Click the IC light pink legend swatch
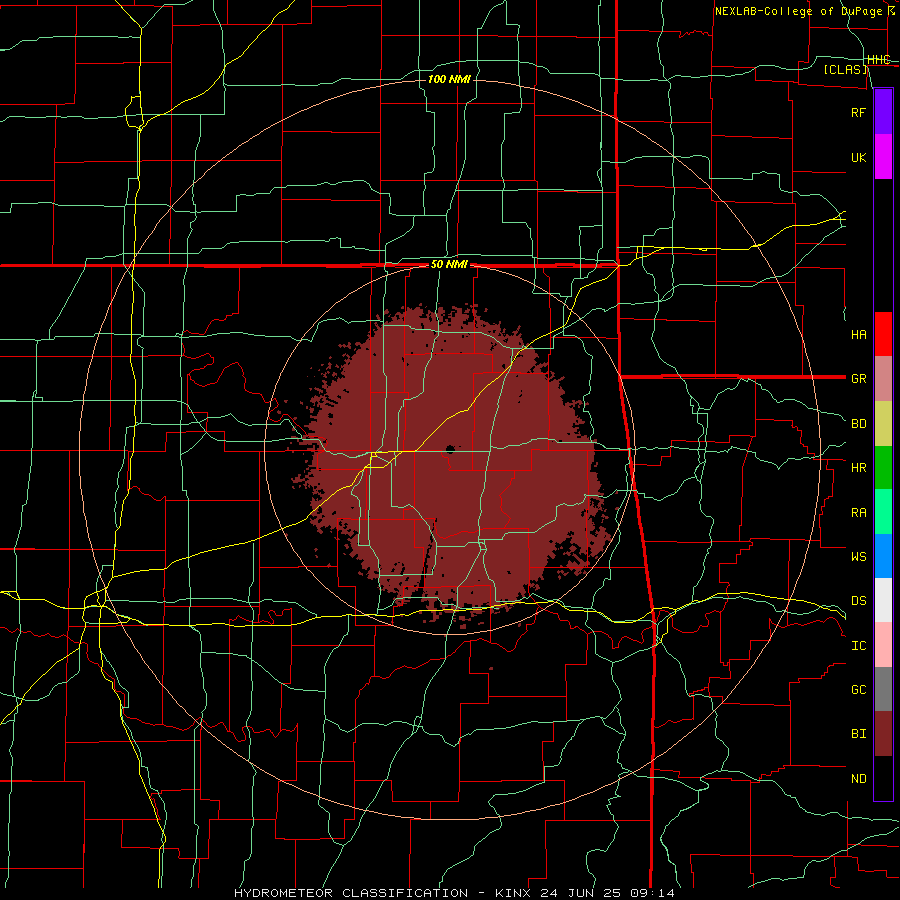 coord(883,645)
